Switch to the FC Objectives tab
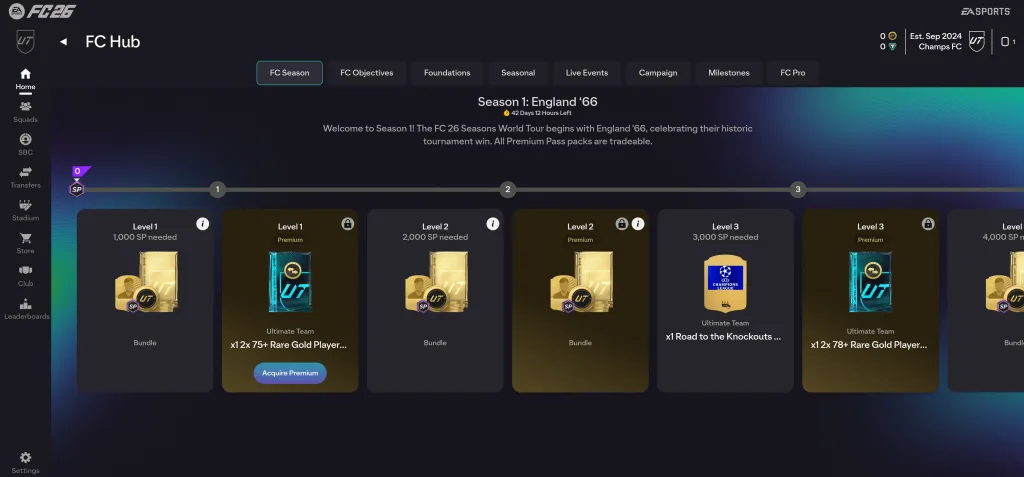This screenshot has width=1024, height=477. click(366, 73)
